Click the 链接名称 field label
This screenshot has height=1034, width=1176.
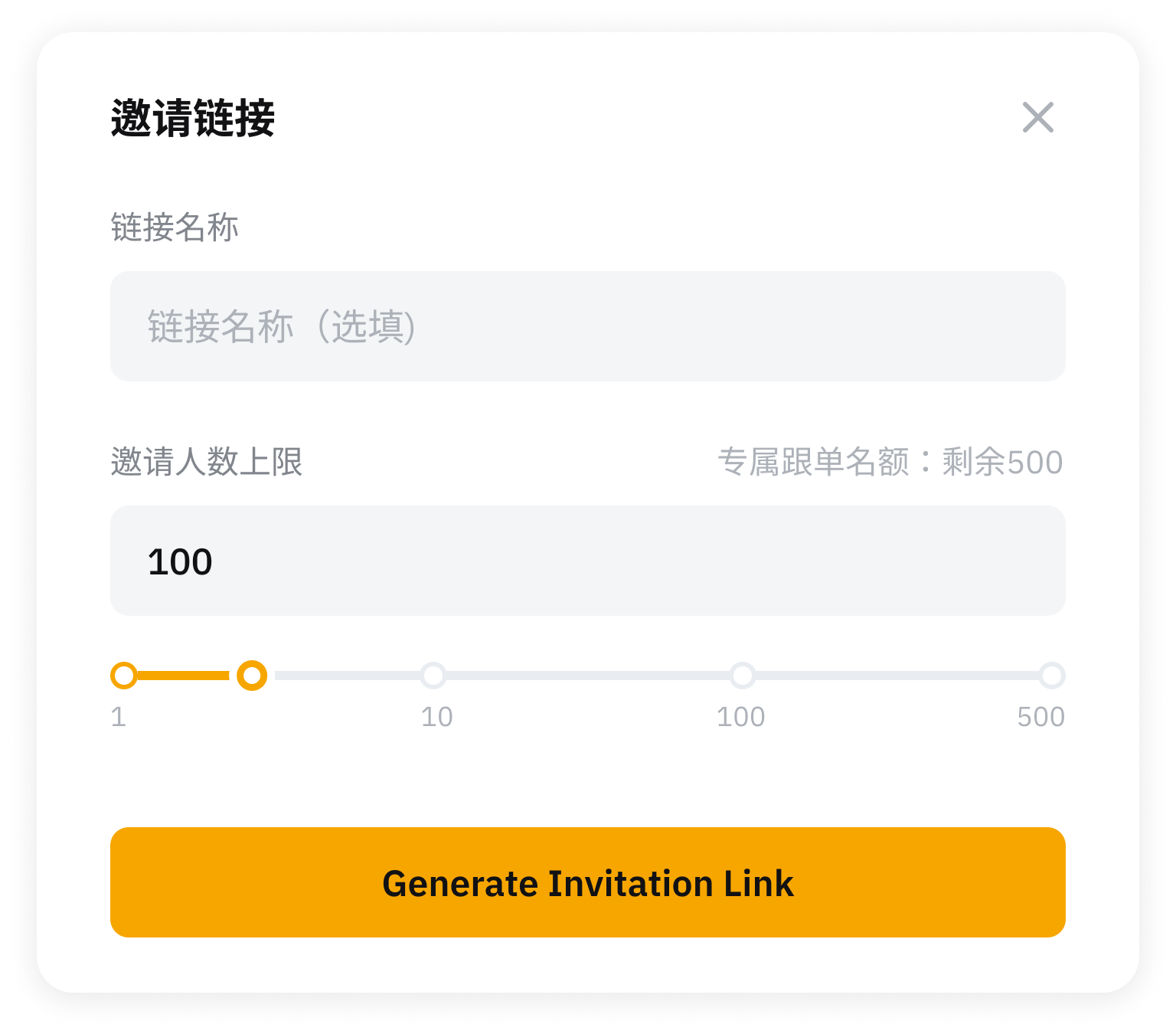(x=175, y=227)
